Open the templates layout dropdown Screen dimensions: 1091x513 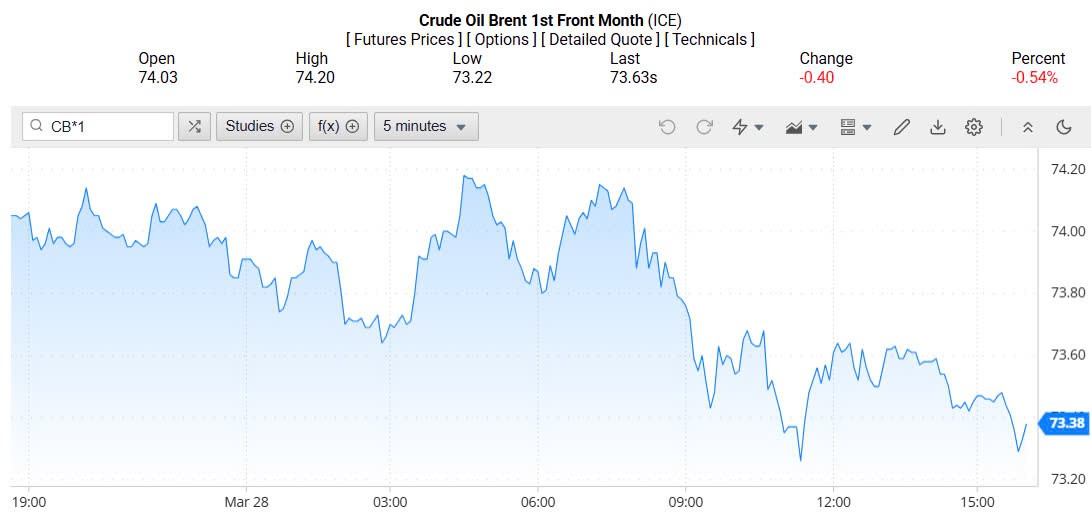(856, 127)
